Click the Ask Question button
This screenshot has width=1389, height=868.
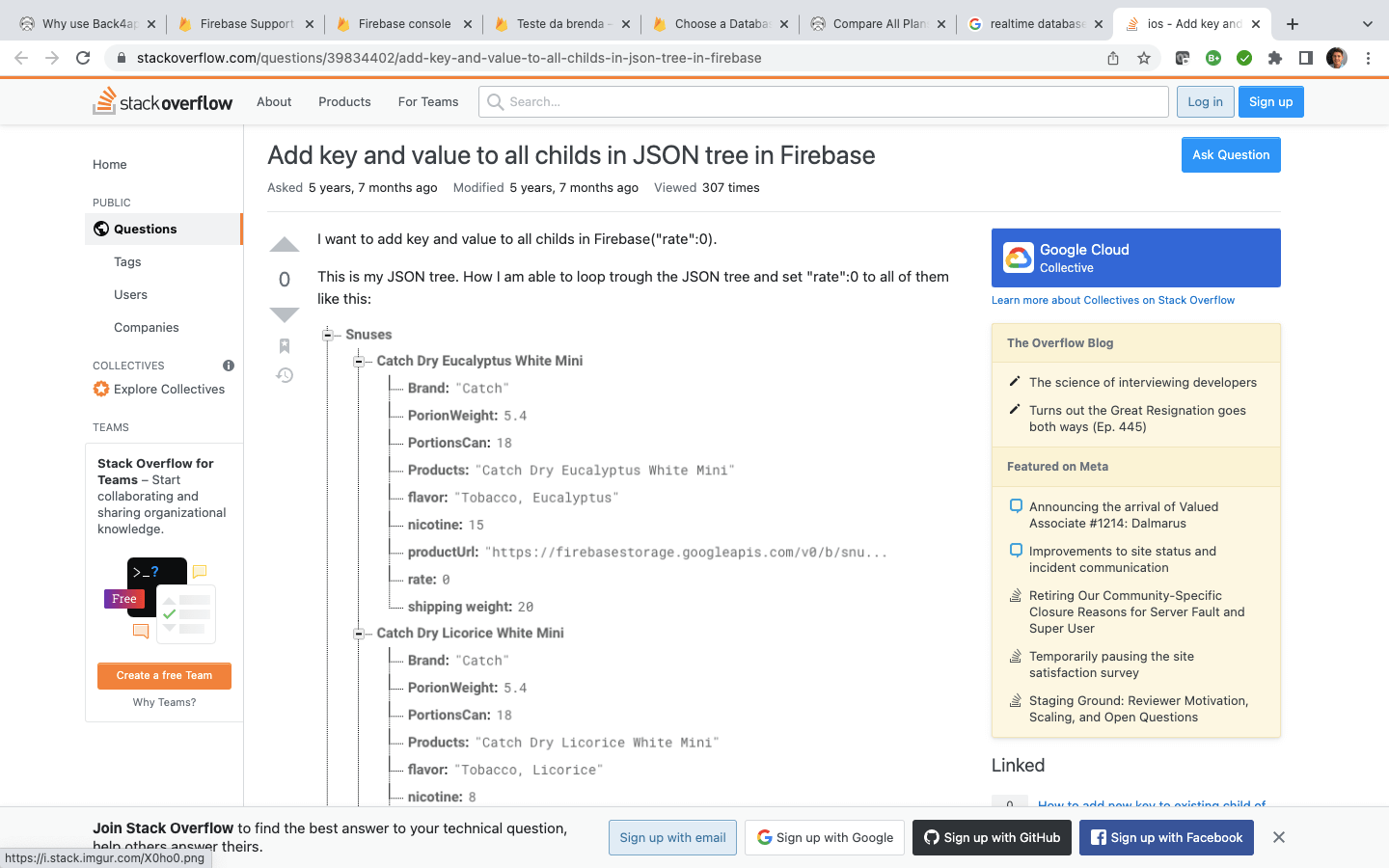click(x=1231, y=154)
